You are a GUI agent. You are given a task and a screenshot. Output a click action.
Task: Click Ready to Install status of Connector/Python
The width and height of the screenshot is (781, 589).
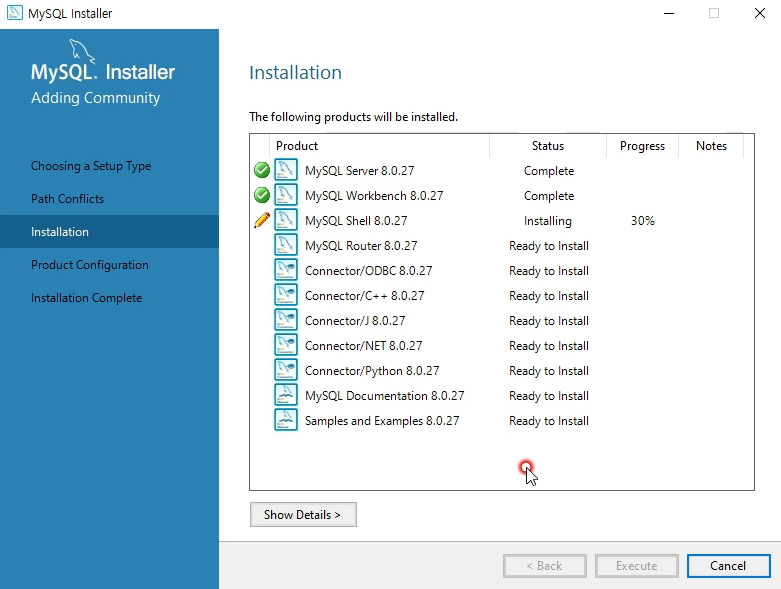549,370
